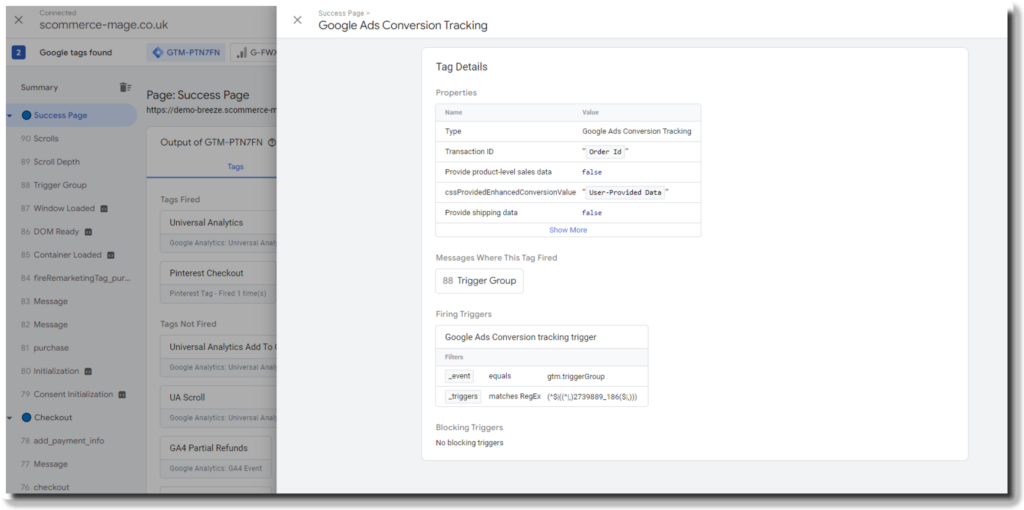Click the badge icon next to Initialization
1024x510 pixels.
(x=88, y=372)
